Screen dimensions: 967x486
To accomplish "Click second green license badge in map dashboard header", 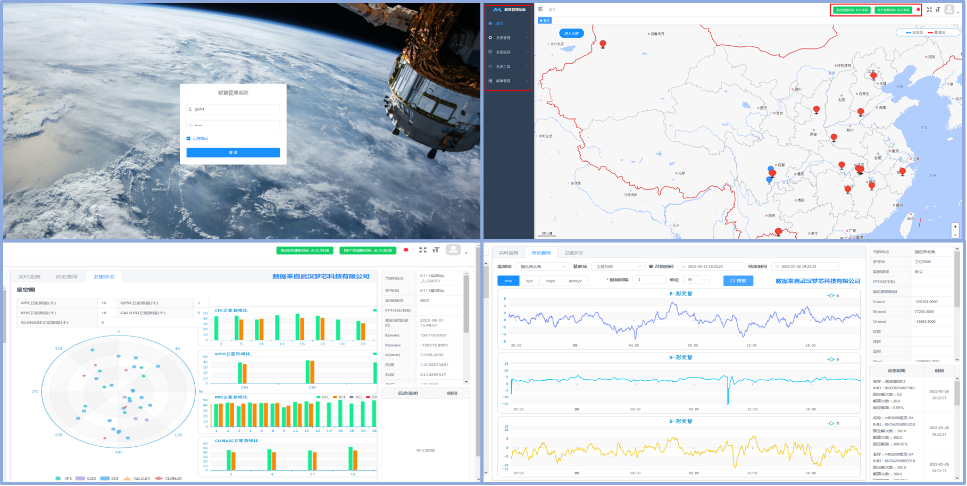I will click(x=892, y=10).
